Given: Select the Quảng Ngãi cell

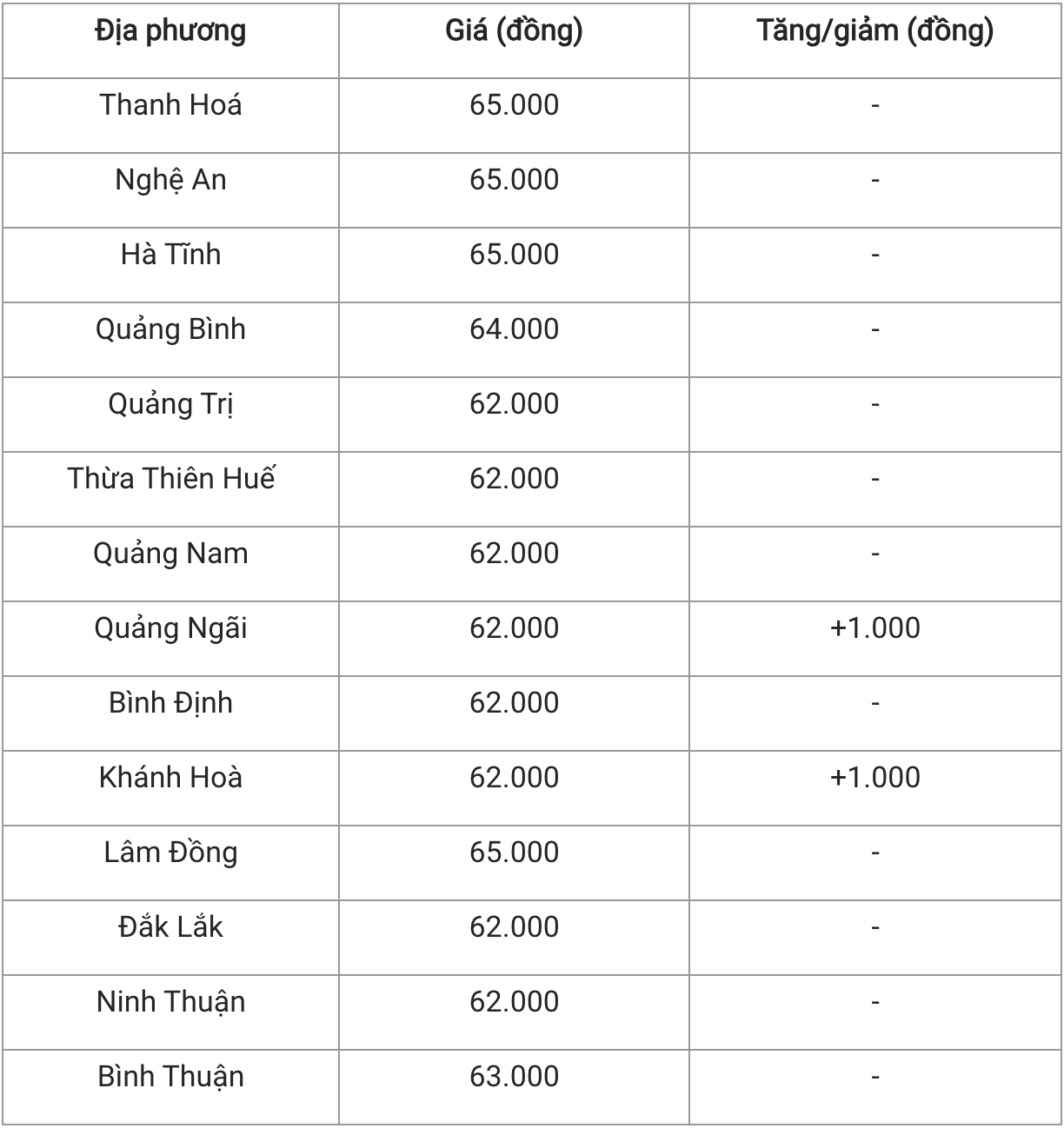Looking at the screenshot, I should (x=171, y=628).
